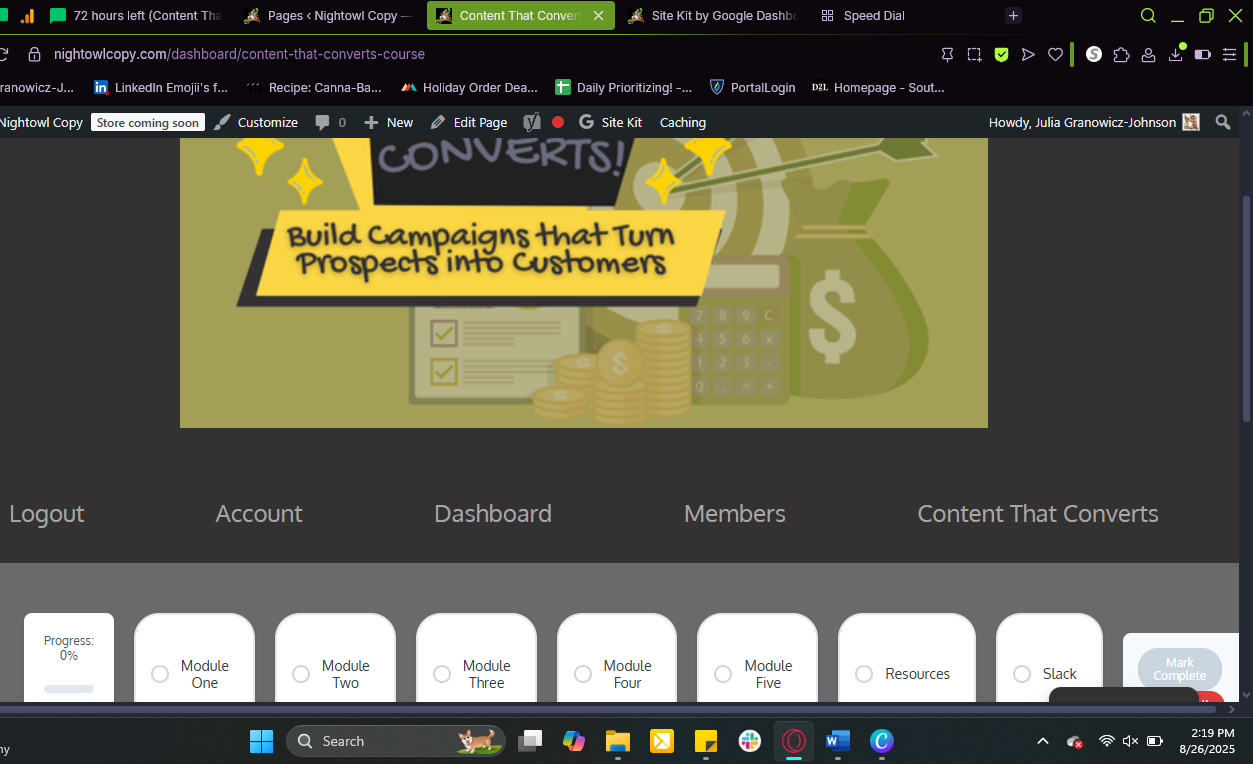Select the Module One radio button

click(x=160, y=674)
